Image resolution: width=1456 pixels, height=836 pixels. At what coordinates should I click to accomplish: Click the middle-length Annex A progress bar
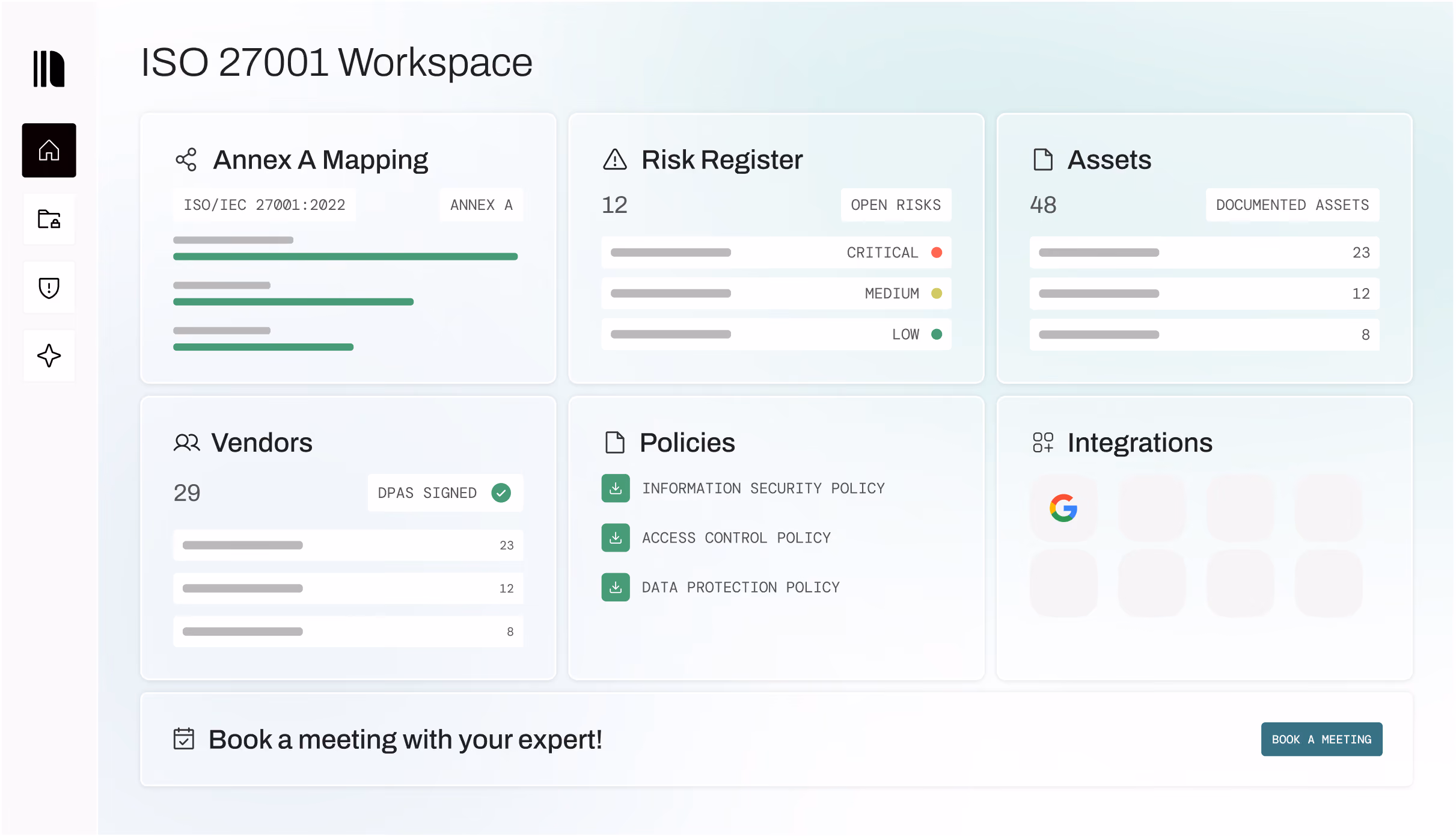click(x=293, y=302)
